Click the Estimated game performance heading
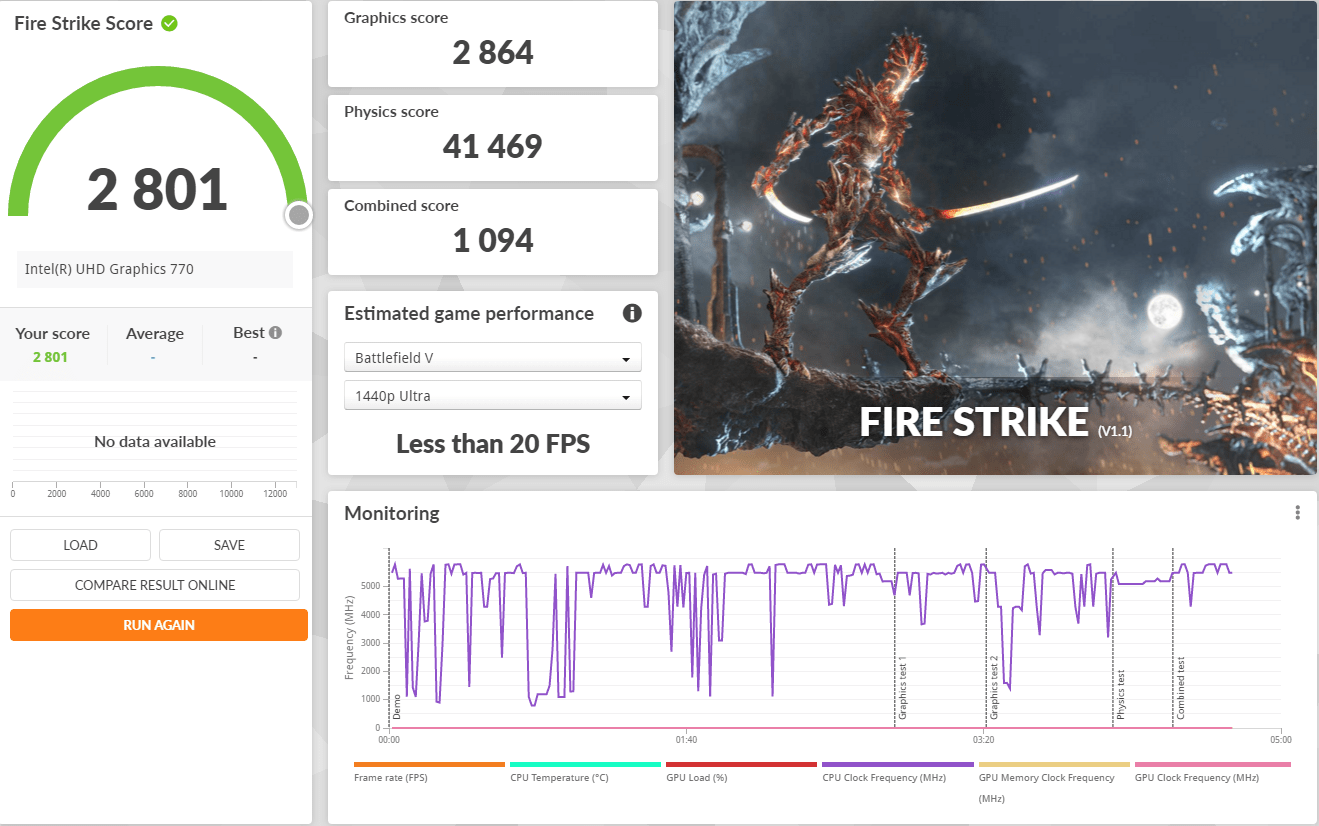Image resolution: width=1319 pixels, height=826 pixels. click(x=469, y=313)
